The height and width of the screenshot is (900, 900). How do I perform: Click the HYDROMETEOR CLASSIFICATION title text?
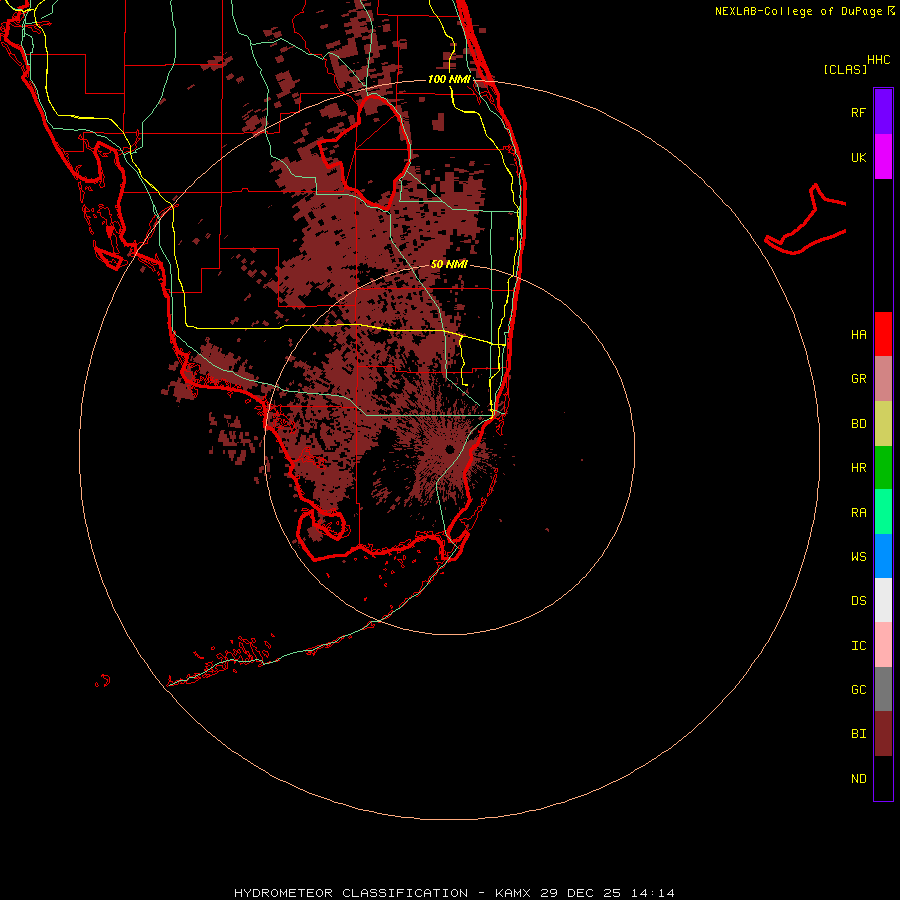pos(351,893)
